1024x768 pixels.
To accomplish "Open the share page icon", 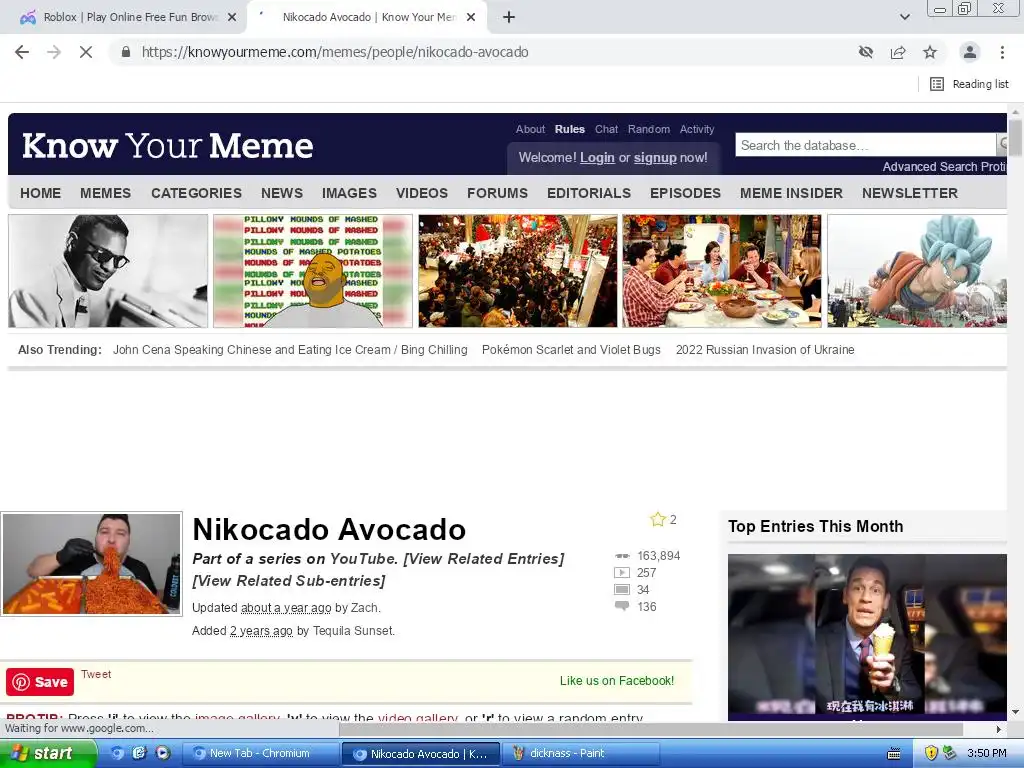I will (x=898, y=52).
